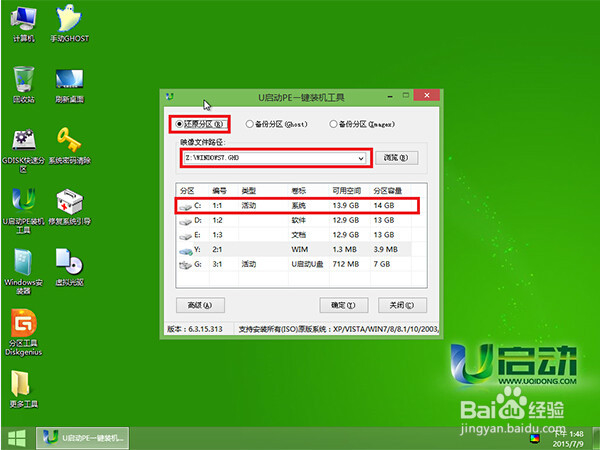Open the 更多工具 folder icon
The image size is (600, 450).
(23, 389)
